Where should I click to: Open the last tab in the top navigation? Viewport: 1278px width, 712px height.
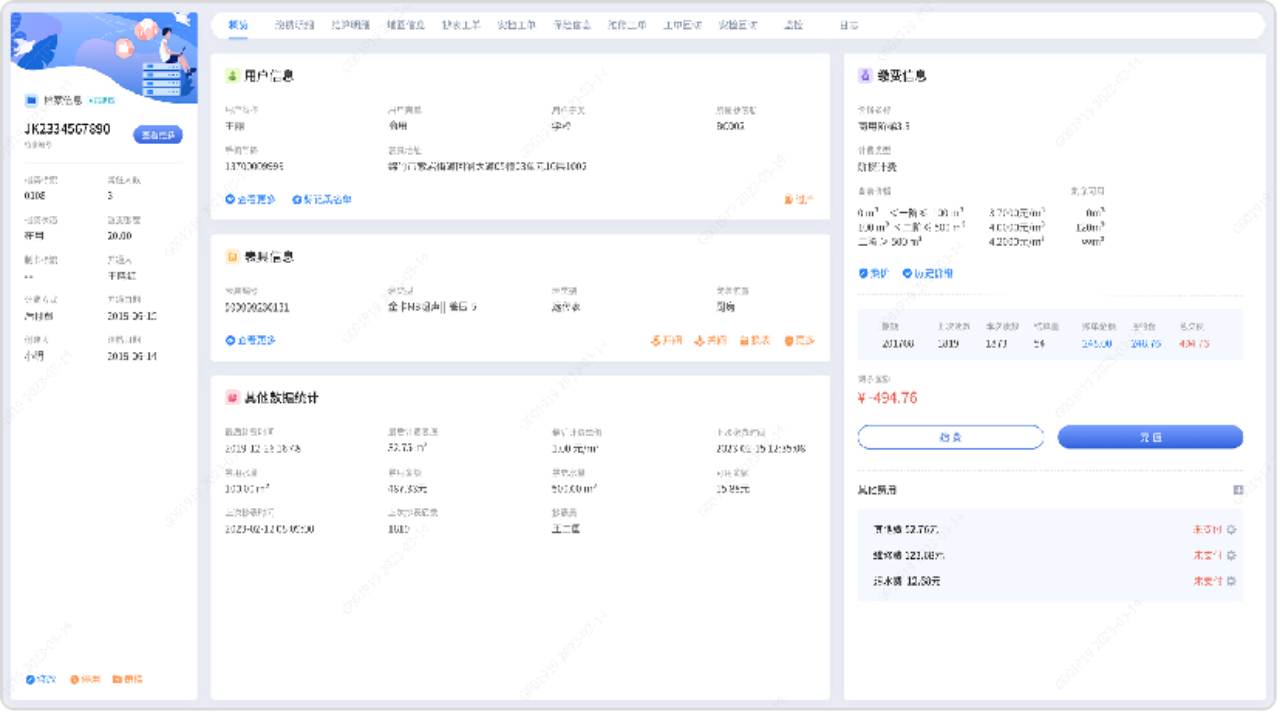848,25
